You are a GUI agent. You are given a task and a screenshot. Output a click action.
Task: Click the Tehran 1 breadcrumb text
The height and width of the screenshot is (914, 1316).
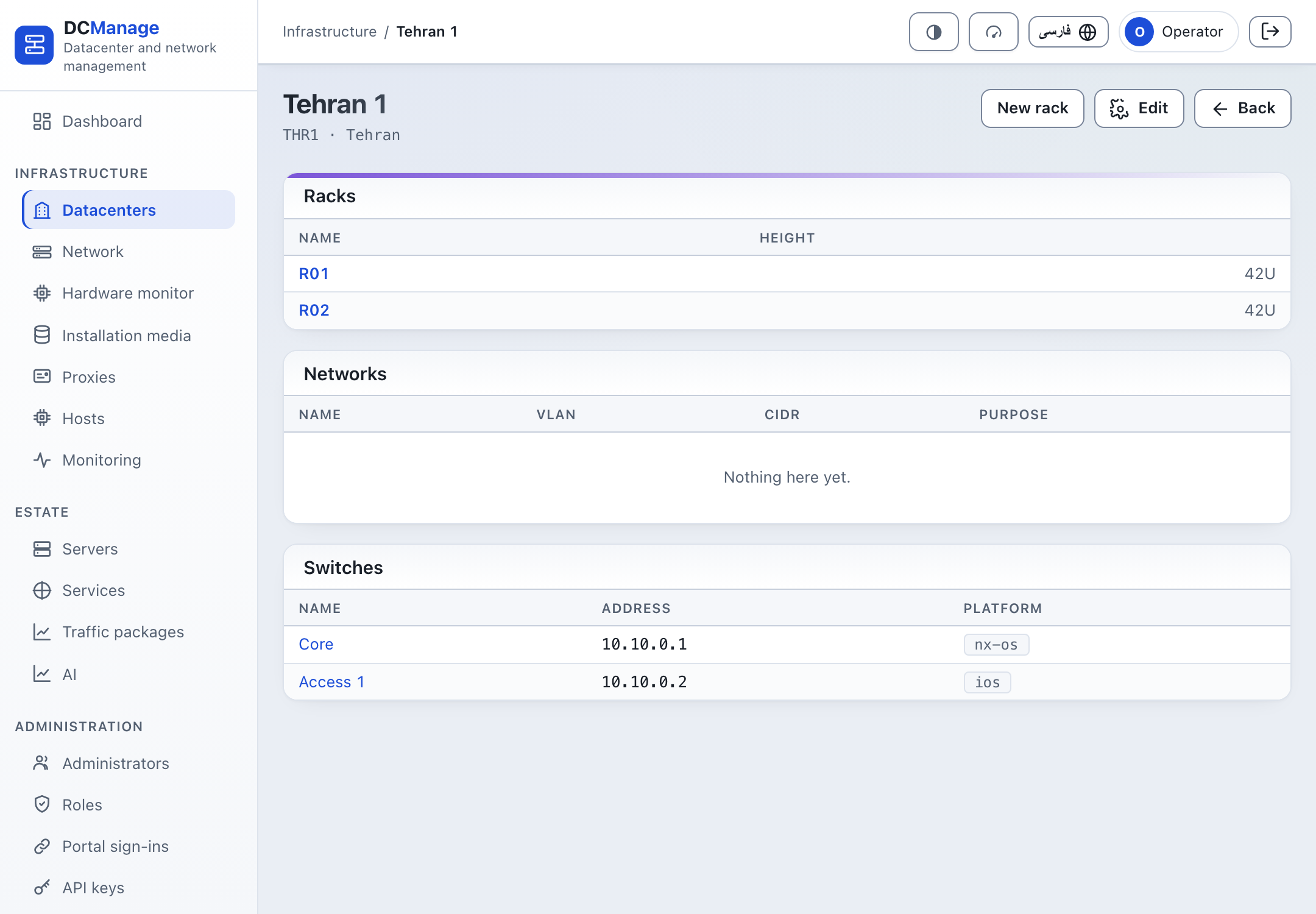pos(426,32)
